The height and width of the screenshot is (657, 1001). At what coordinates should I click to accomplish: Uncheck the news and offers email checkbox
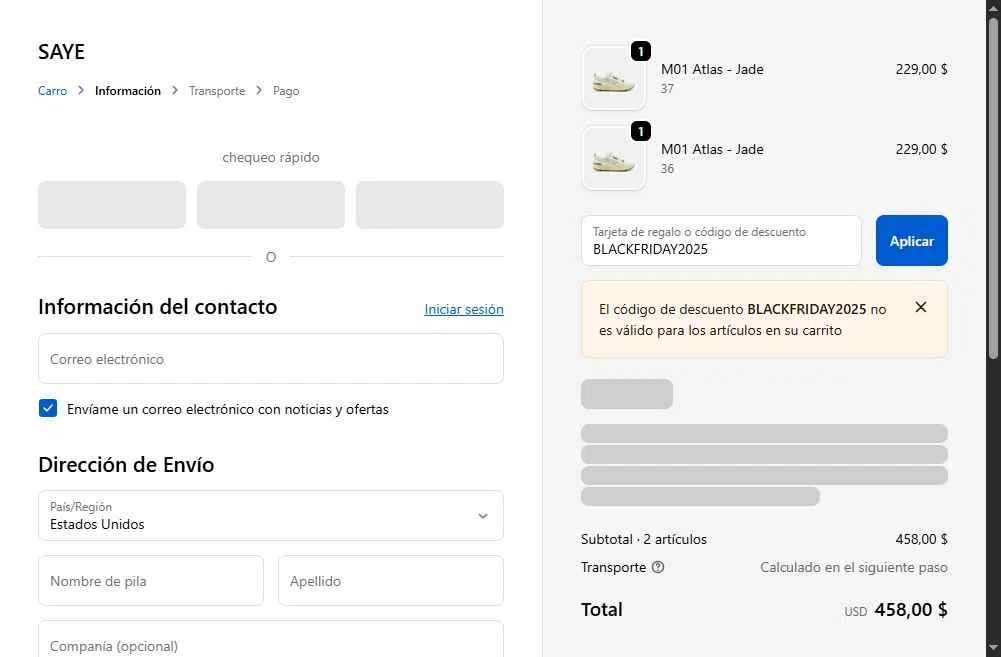pyautogui.click(x=48, y=408)
